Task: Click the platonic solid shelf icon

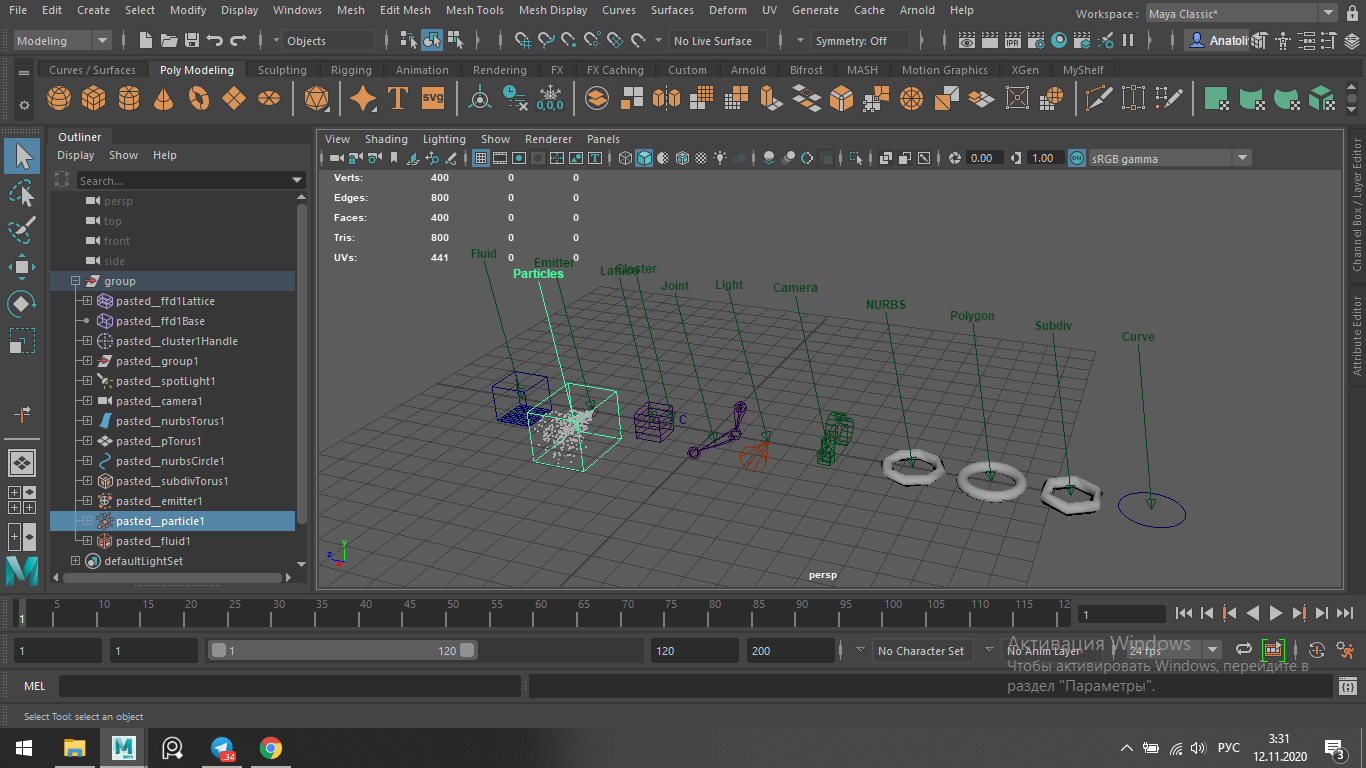Action: pyautogui.click(x=317, y=99)
